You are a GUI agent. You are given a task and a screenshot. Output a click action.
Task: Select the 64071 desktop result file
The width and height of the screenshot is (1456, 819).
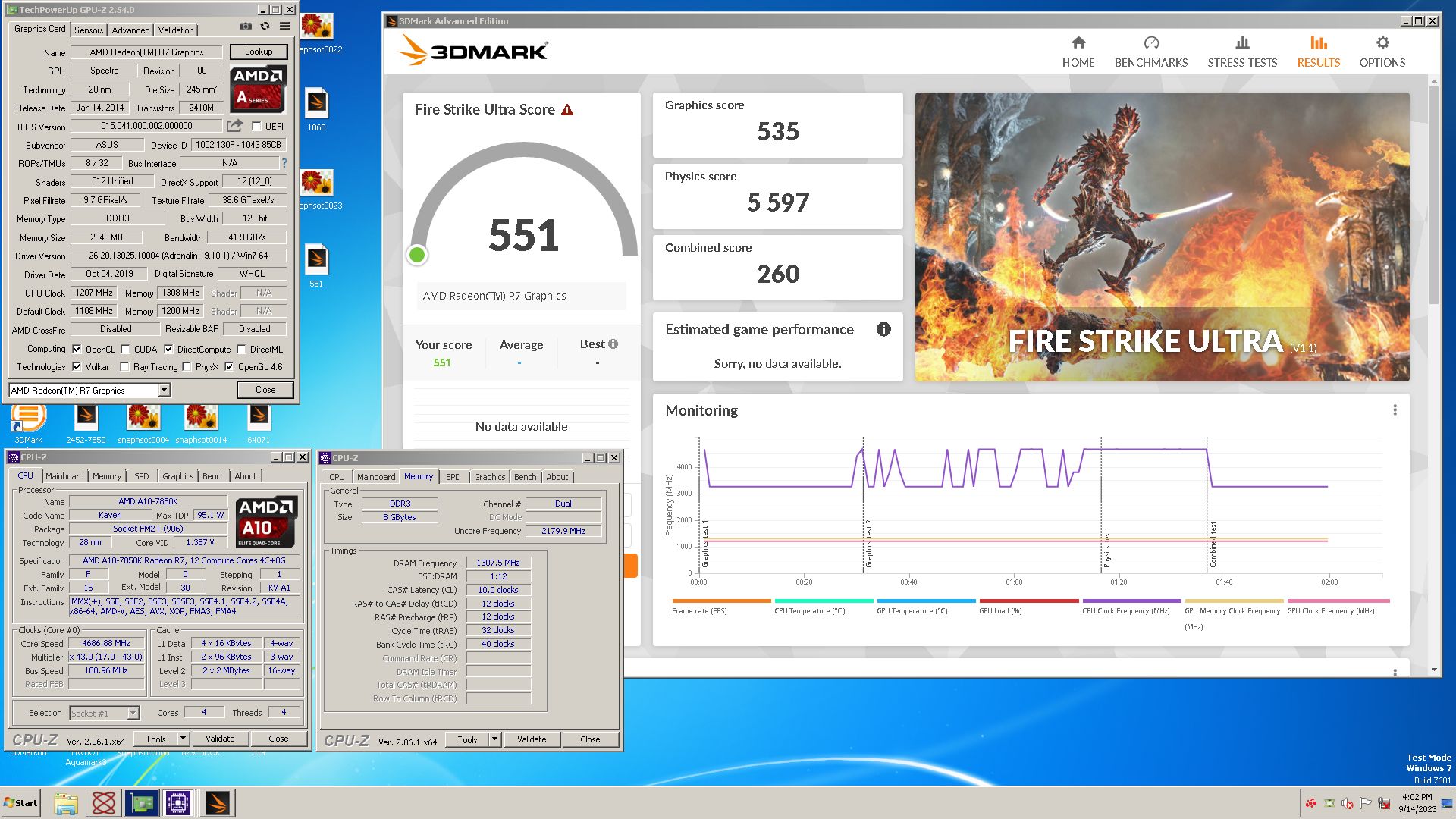(x=259, y=417)
